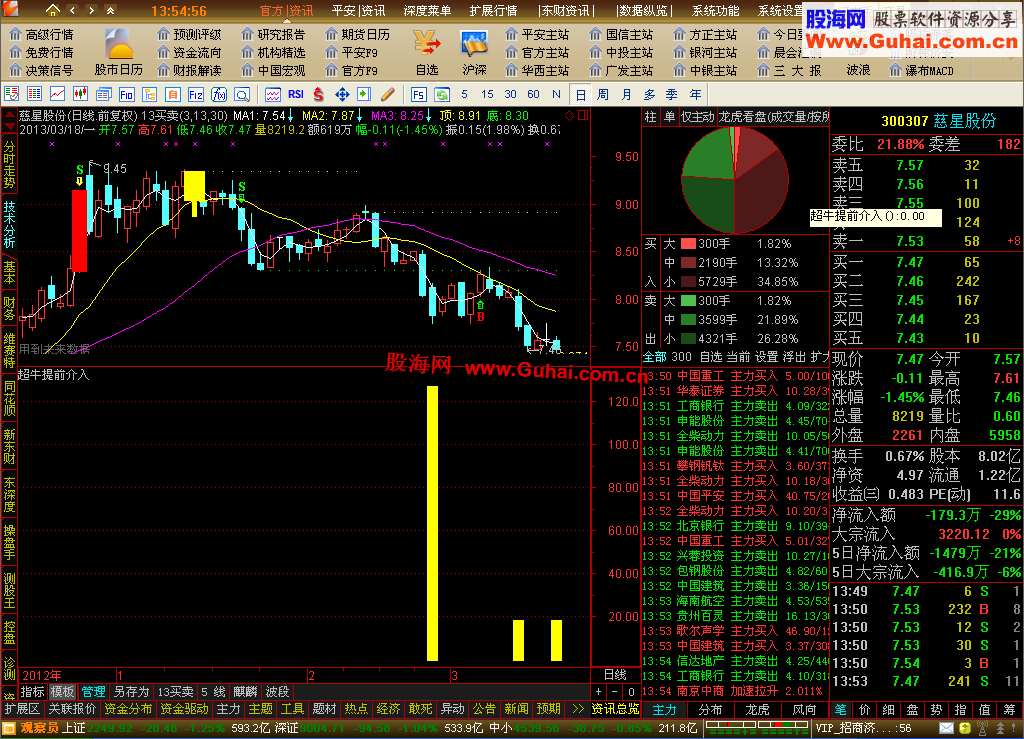Click the F10 company info icon
The height and width of the screenshot is (739, 1024).
(127, 95)
